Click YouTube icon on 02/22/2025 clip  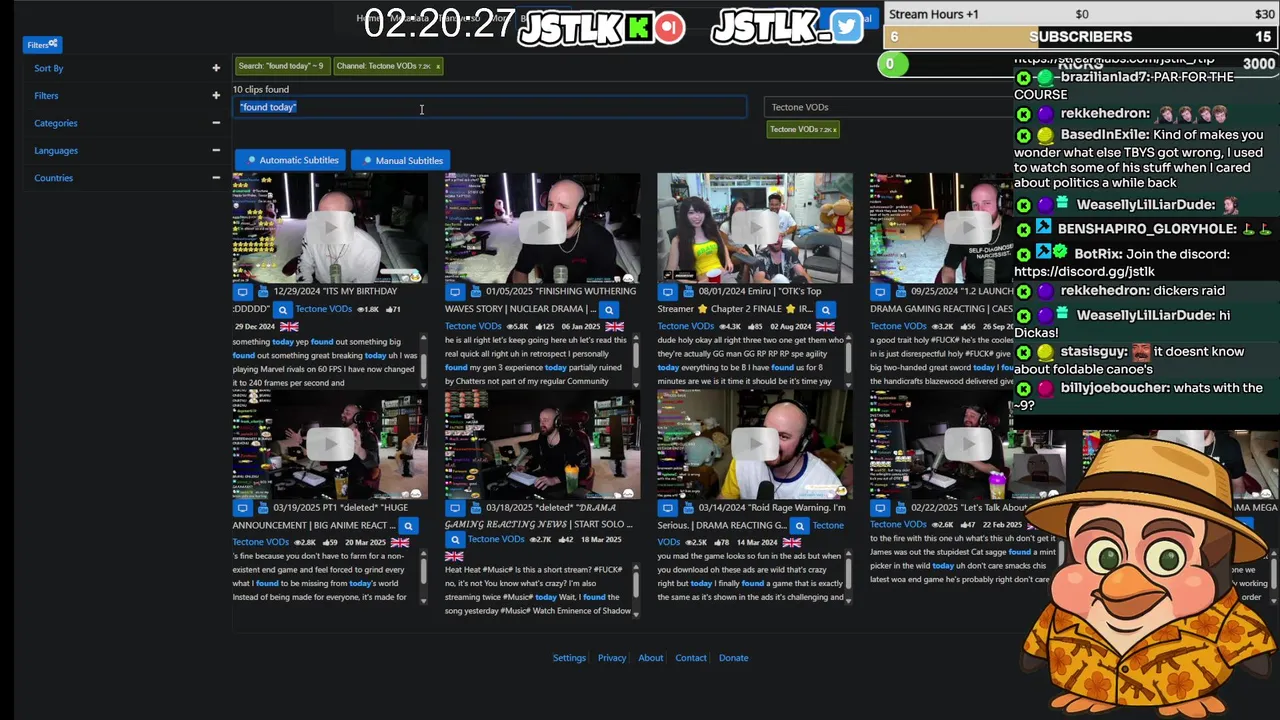click(x=902, y=508)
